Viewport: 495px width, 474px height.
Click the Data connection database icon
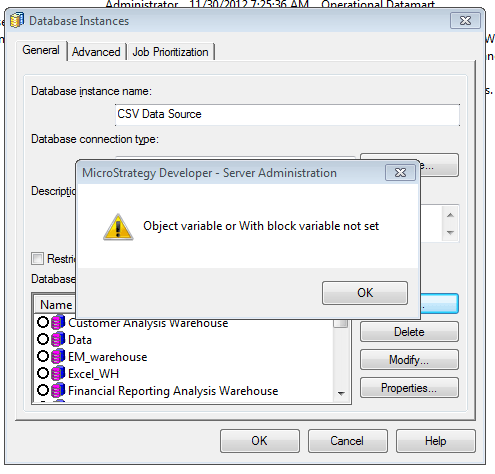pyautogui.click(x=58, y=339)
